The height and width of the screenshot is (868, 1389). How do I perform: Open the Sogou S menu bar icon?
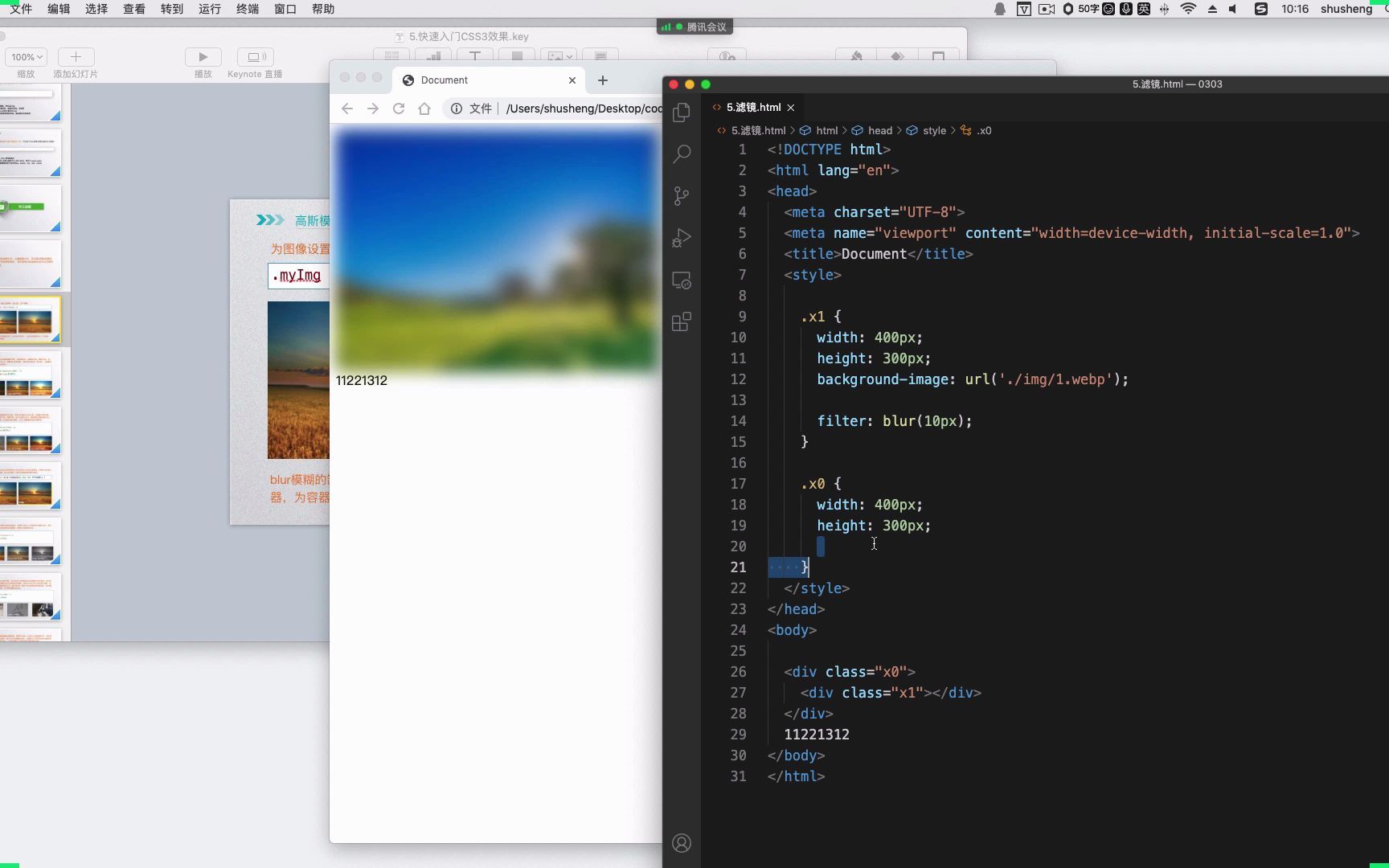pos(1261,9)
